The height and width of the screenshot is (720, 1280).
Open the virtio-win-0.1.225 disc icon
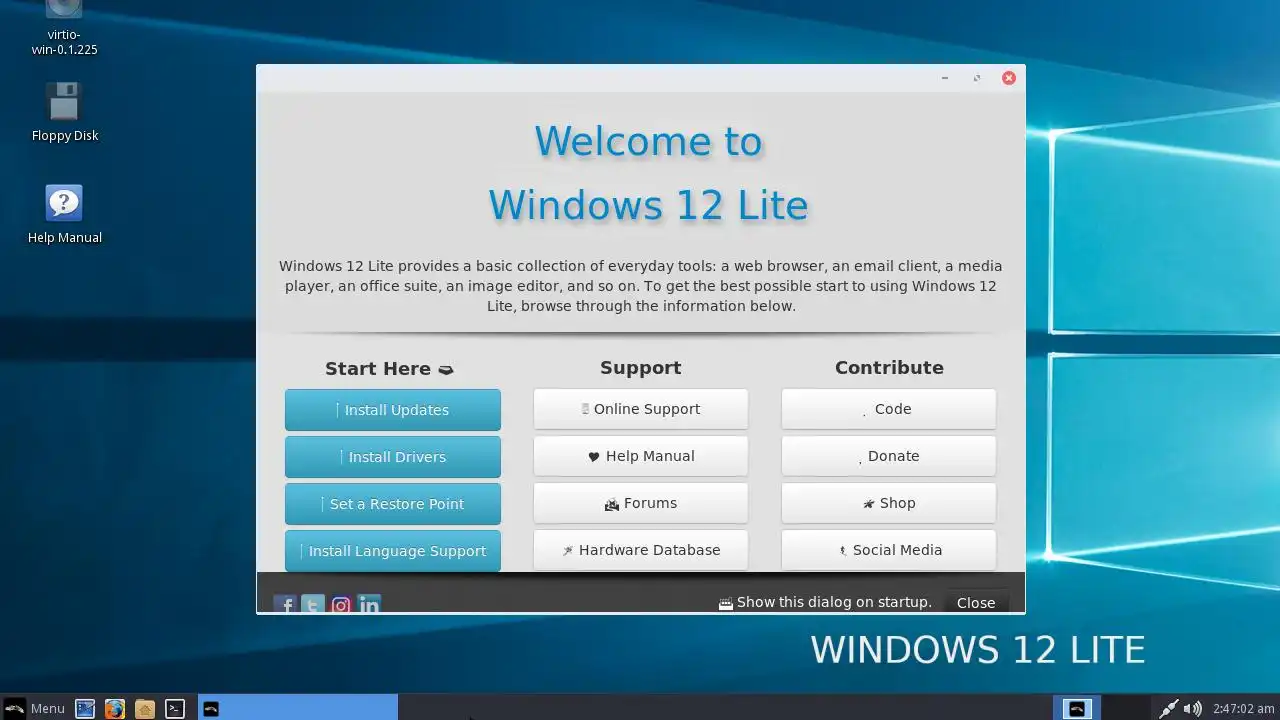(x=65, y=28)
